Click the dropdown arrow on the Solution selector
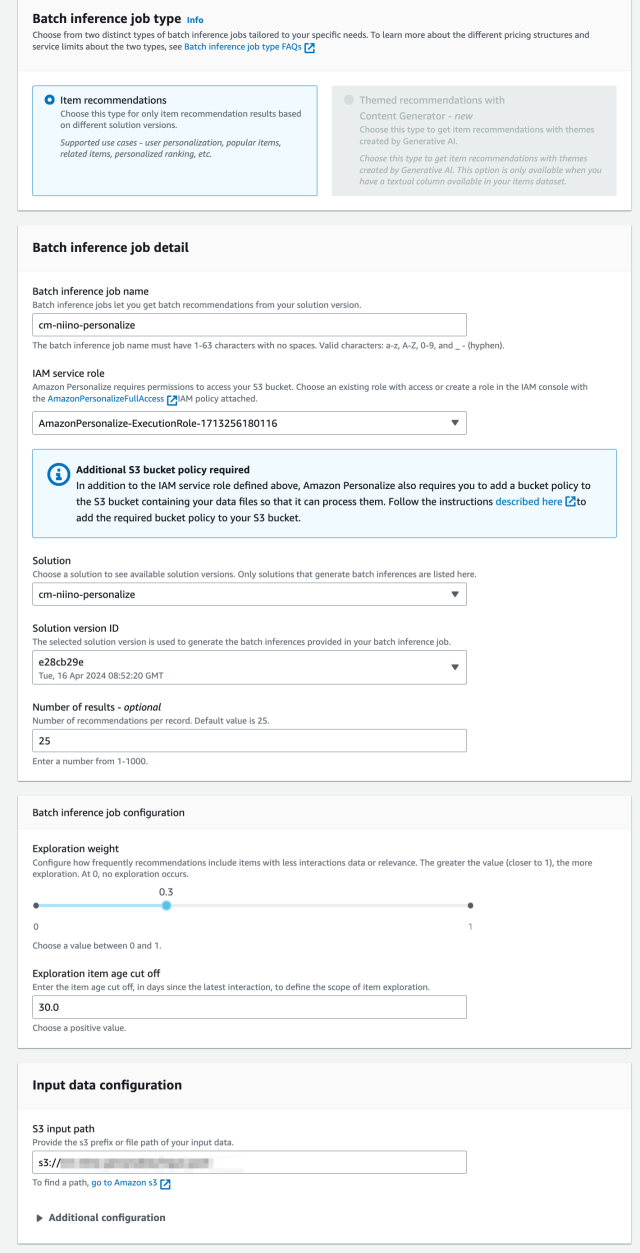The image size is (640, 1253). [x=455, y=593]
